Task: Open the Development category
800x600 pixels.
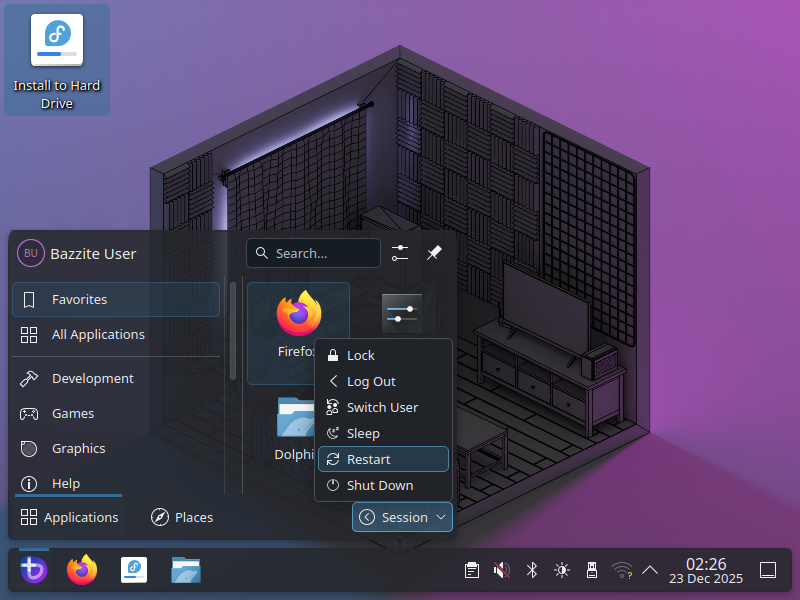Action: 116,379
